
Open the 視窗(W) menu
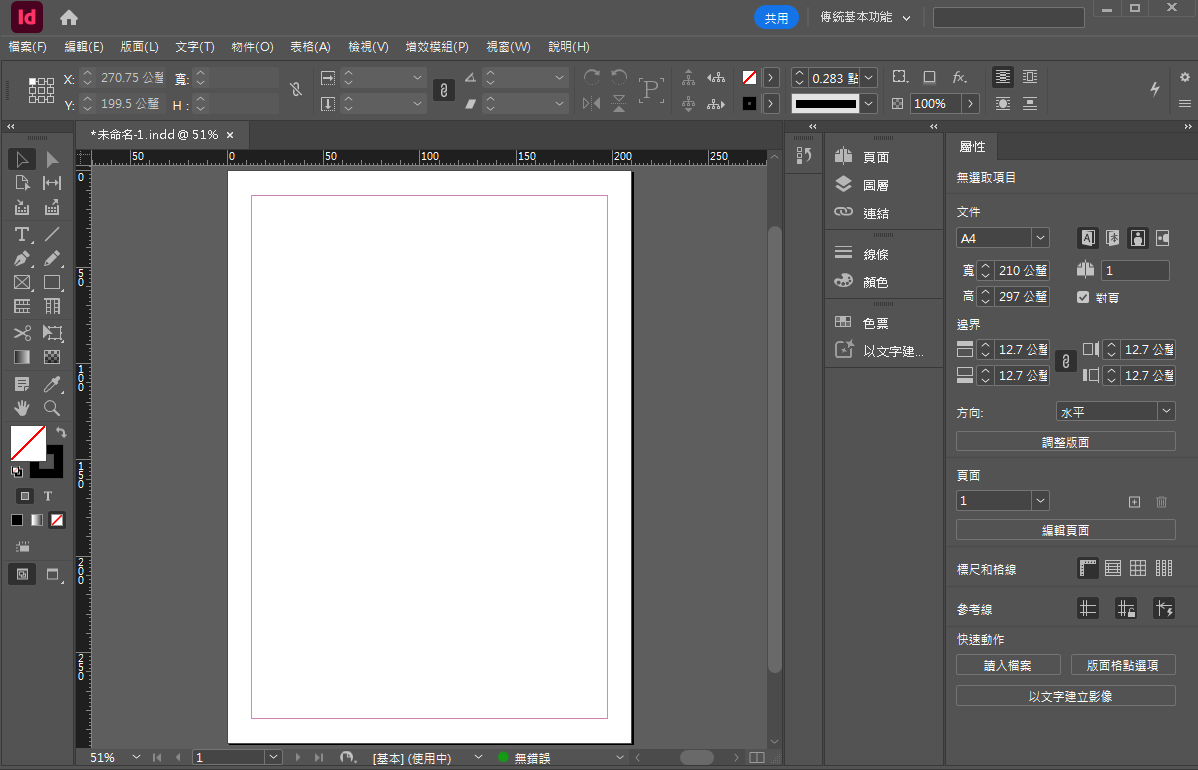[x=508, y=47]
